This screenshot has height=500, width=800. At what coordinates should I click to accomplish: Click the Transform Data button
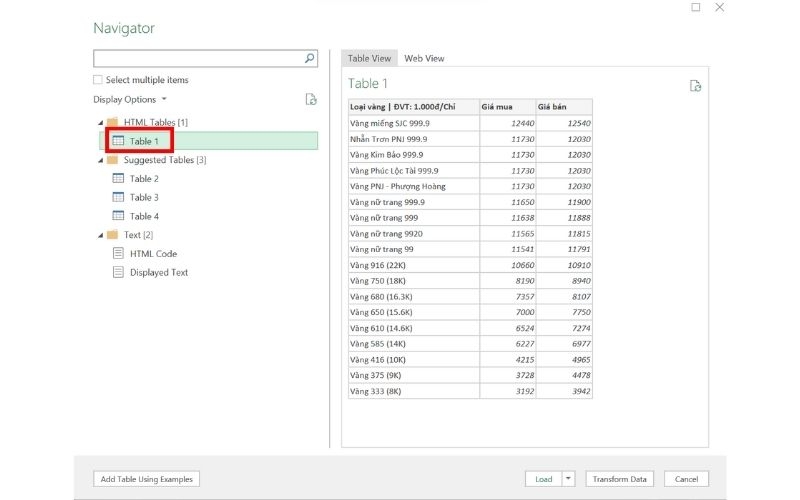coord(619,479)
